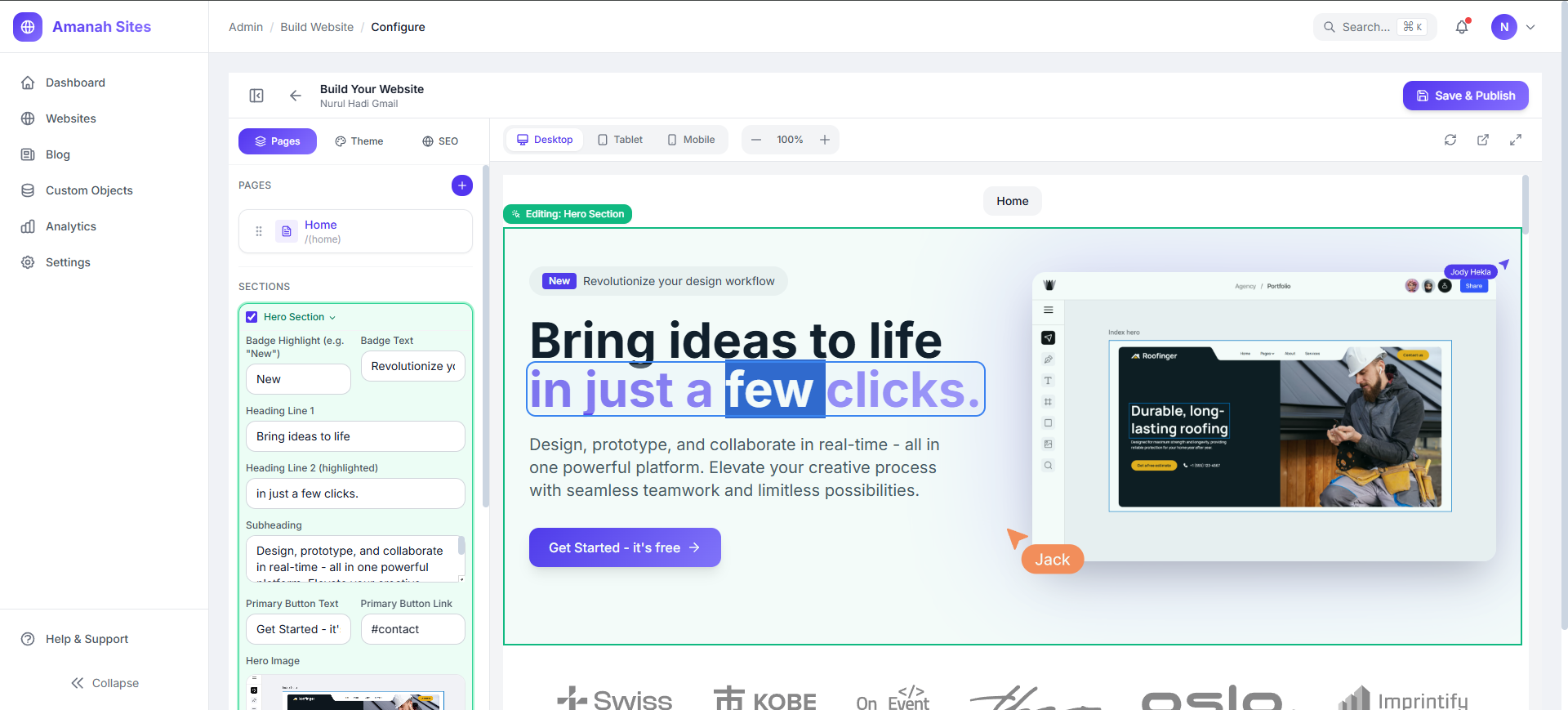The width and height of the screenshot is (1568, 710).
Task: Click the back arrow next to Build Your Website
Action: click(296, 96)
